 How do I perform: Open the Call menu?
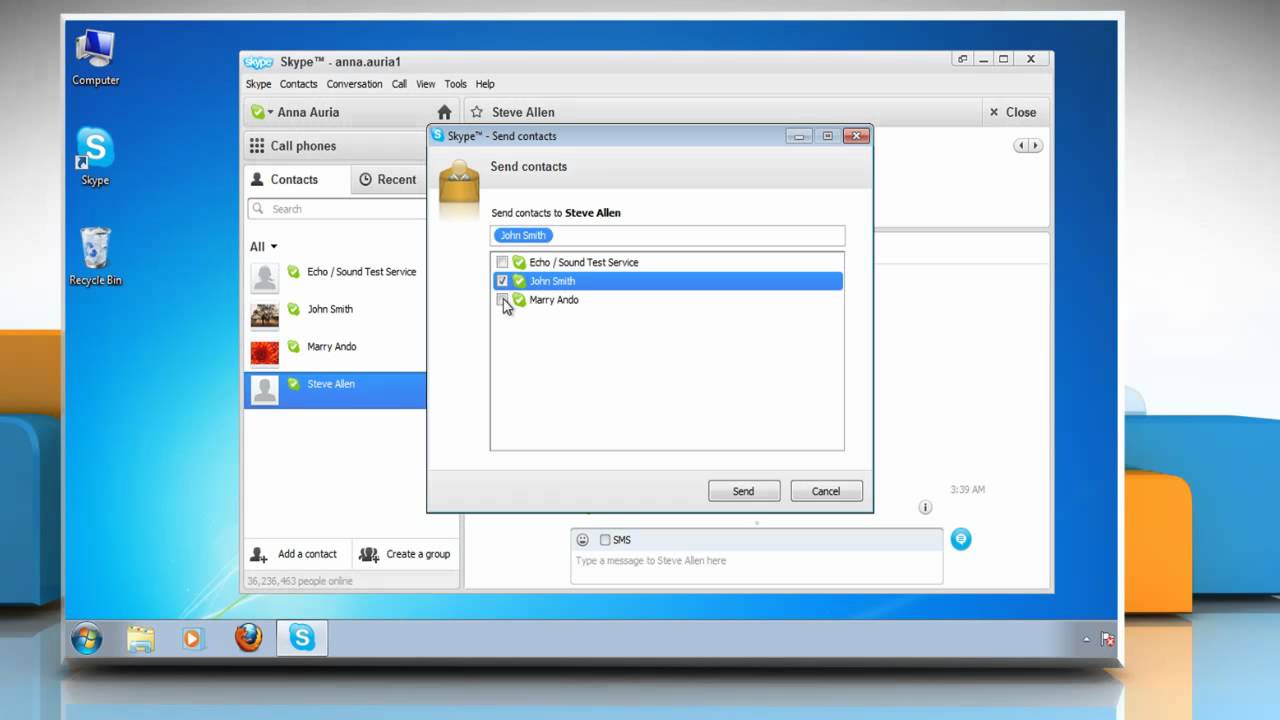coord(399,84)
